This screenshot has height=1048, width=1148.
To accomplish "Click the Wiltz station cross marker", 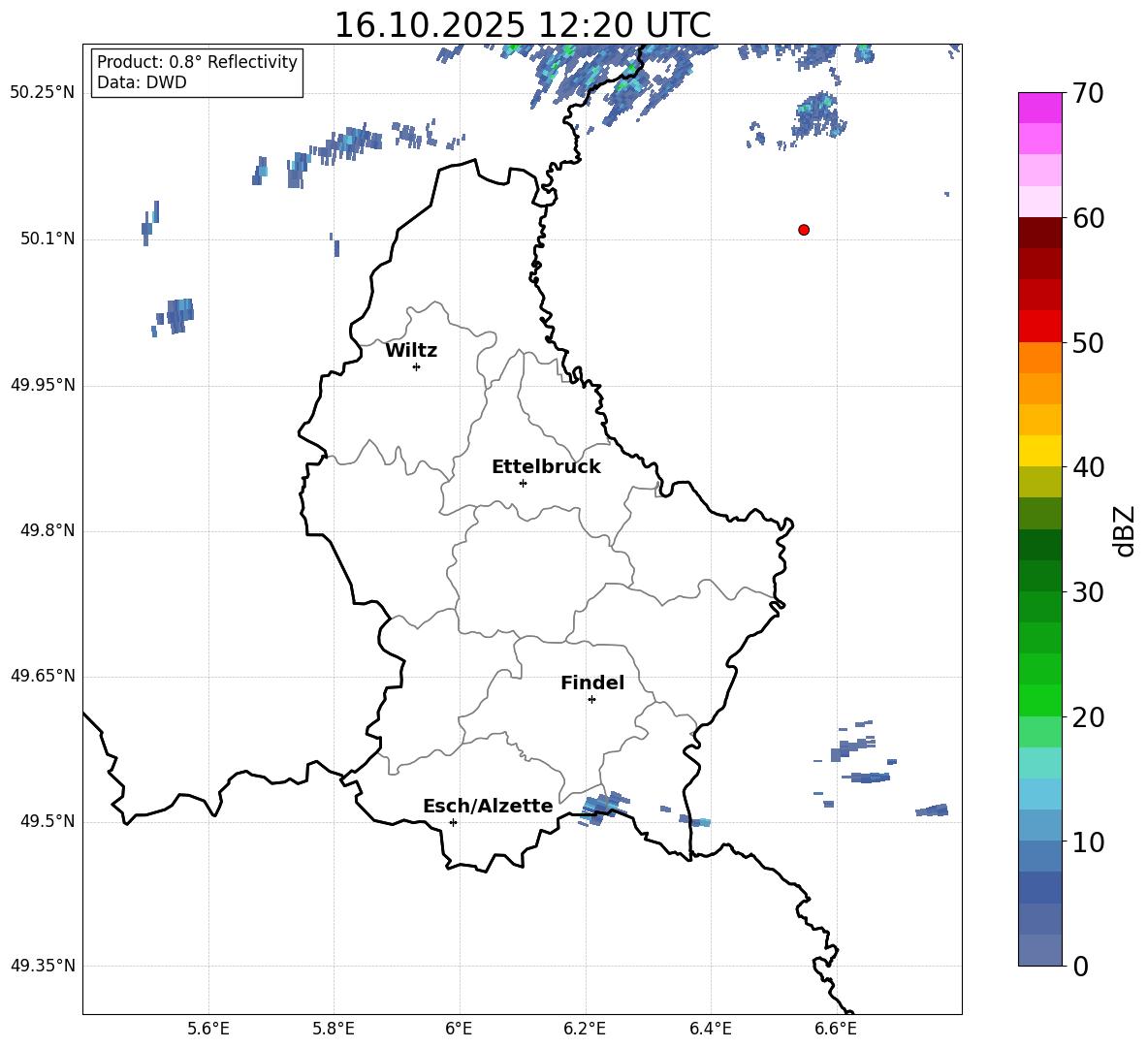I will [x=416, y=366].
